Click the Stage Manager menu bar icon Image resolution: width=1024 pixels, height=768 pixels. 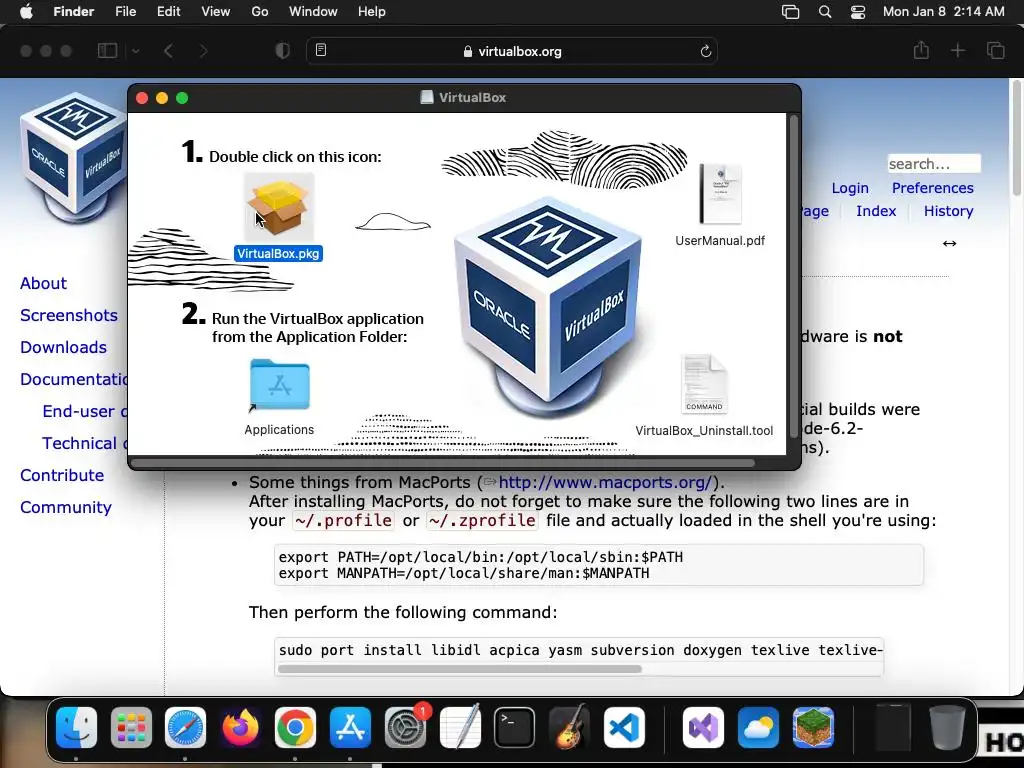pos(790,12)
